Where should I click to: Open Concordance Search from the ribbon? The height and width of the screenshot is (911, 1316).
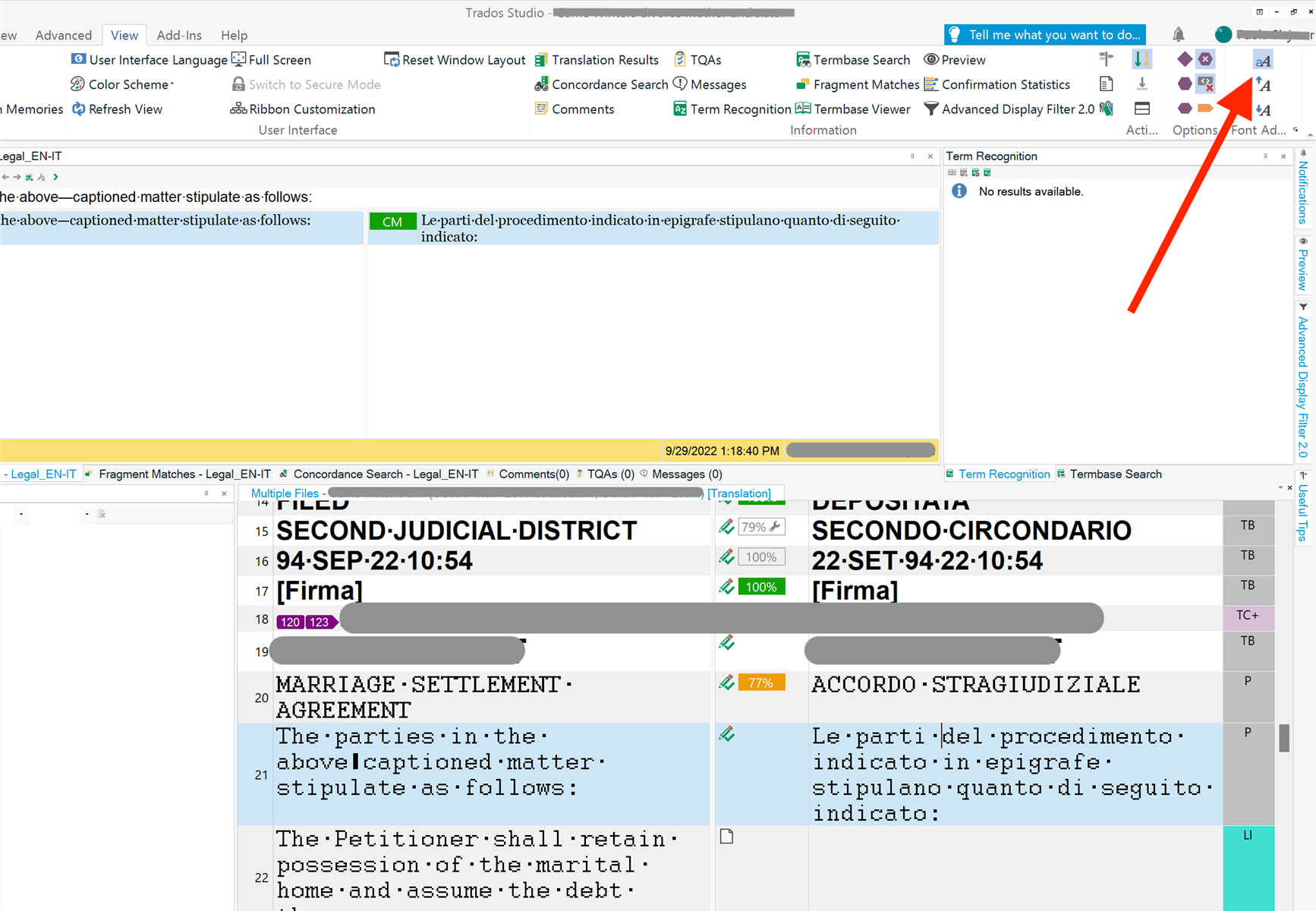point(601,84)
